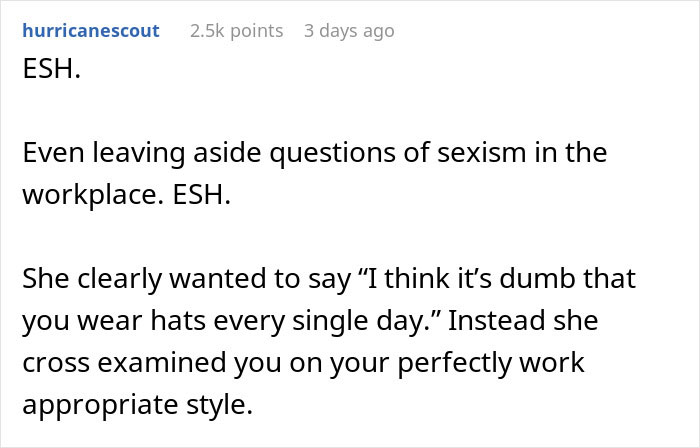Click the line "workplace. ESH."
Screen dimensions: 700x448
(x=126, y=193)
